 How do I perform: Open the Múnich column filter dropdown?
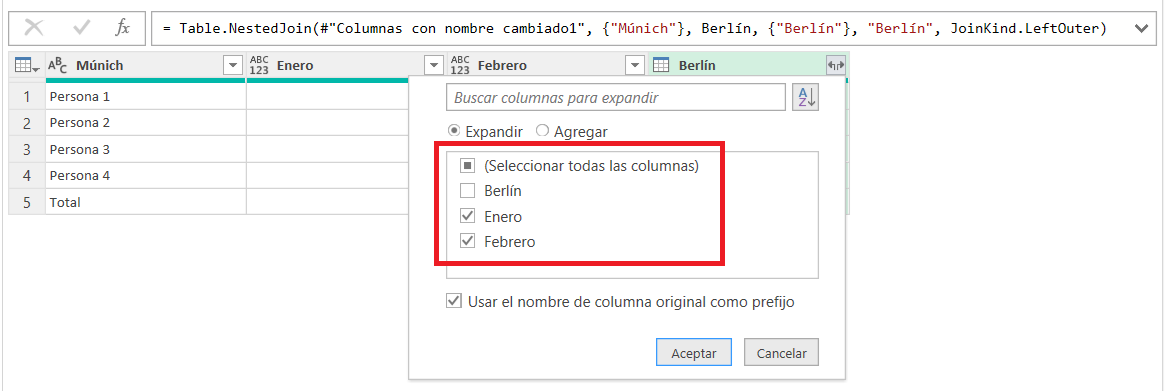point(234,66)
